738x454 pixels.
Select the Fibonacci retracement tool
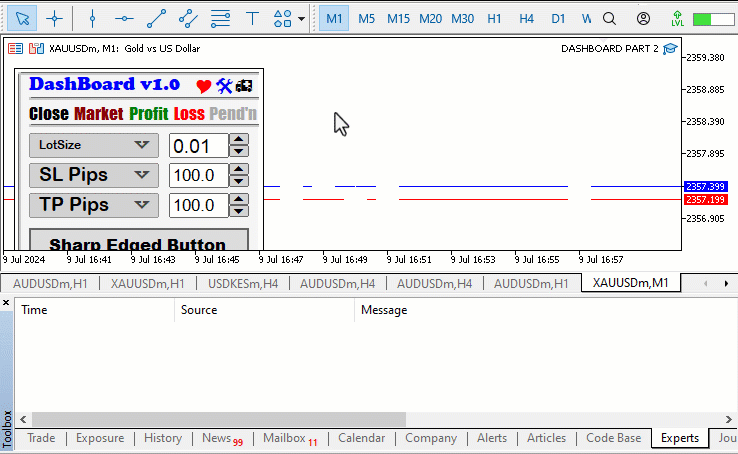(220, 18)
